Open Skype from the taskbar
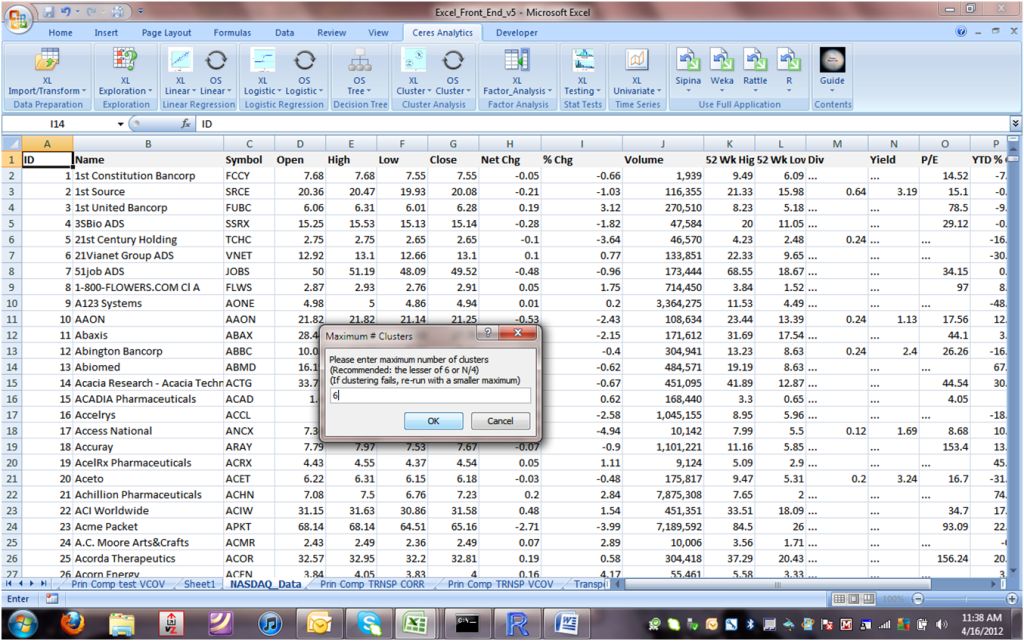 369,624
